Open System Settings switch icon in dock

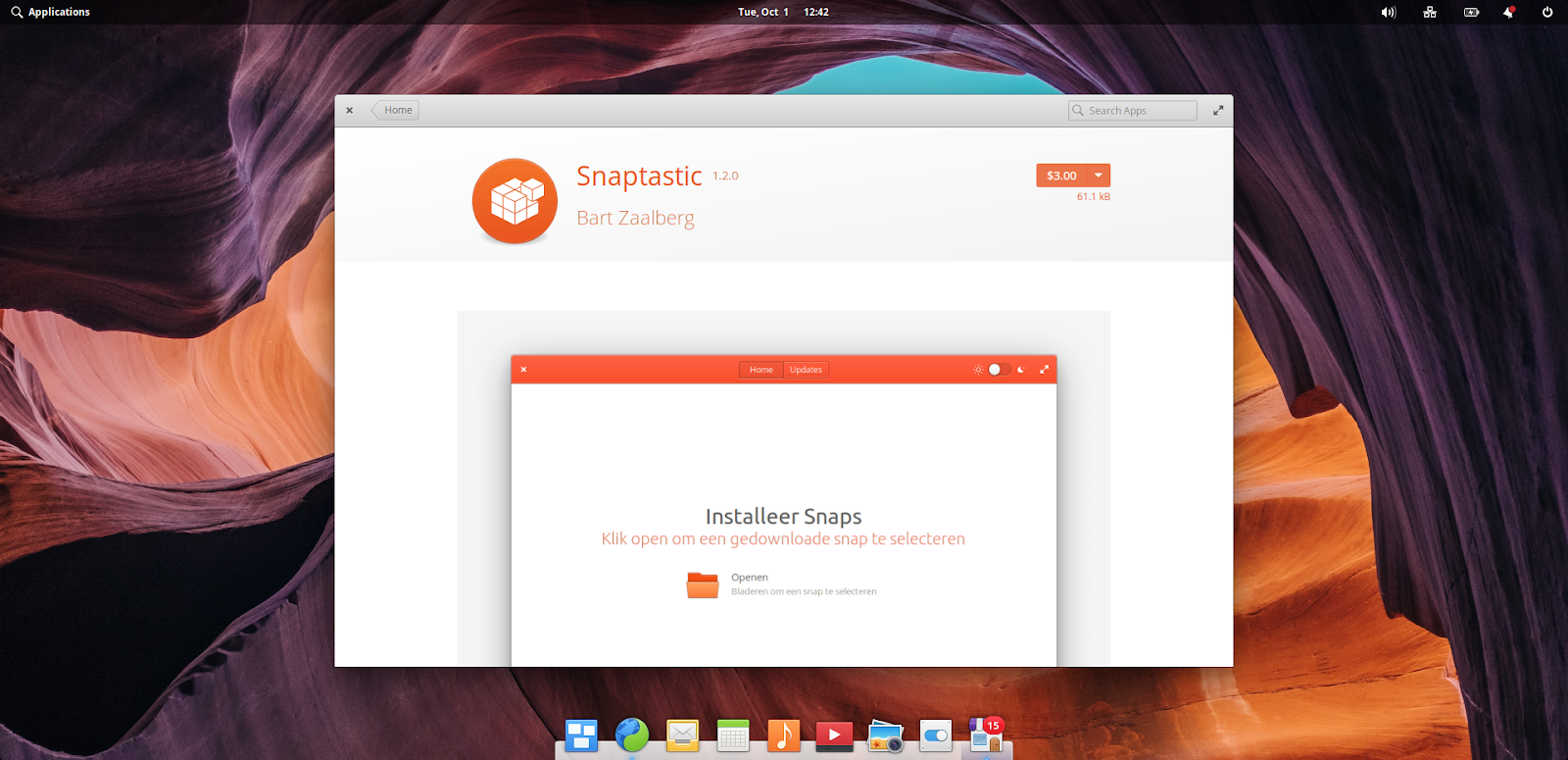coord(936,735)
